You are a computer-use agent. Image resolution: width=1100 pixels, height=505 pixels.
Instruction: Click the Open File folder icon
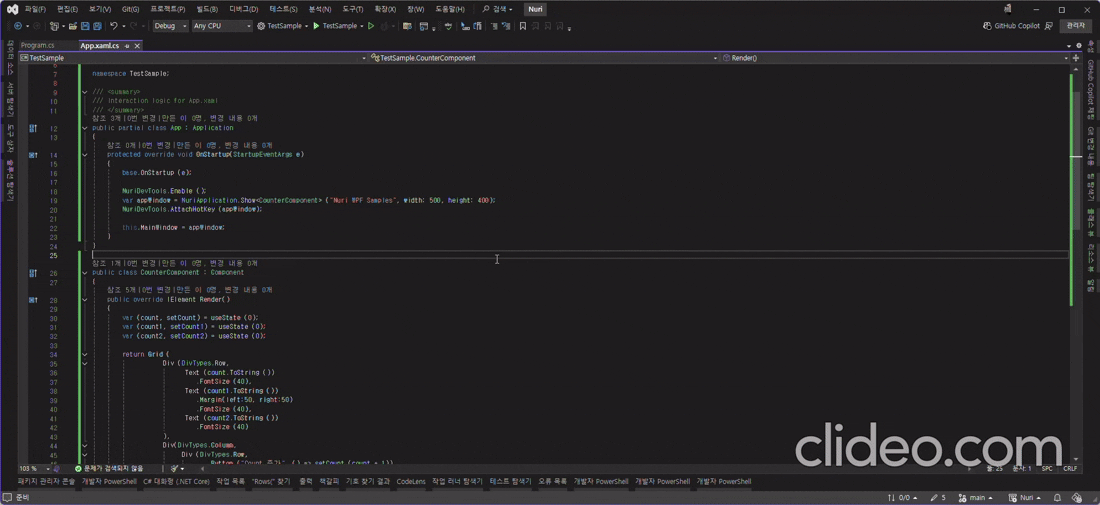(x=72, y=26)
